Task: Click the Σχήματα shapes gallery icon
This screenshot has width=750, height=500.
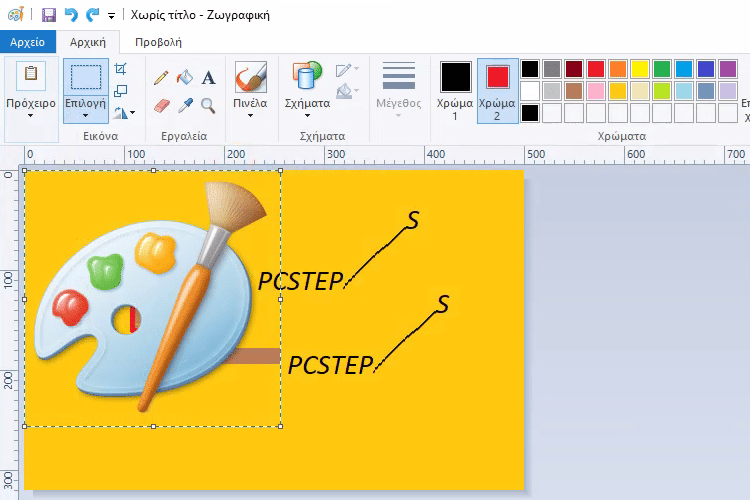Action: [x=307, y=76]
